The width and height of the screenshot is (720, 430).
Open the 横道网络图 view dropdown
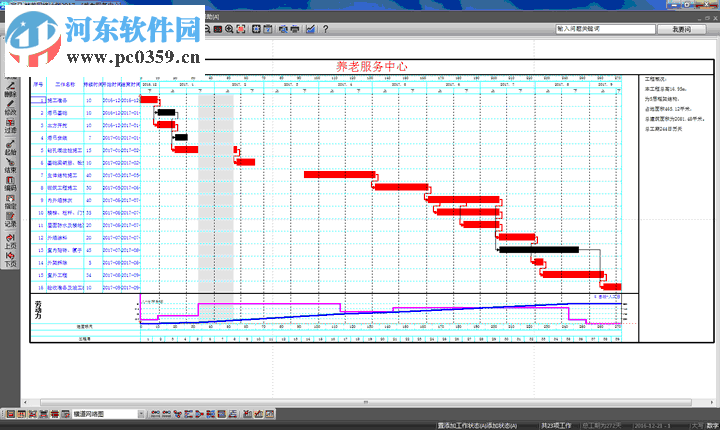(108, 414)
